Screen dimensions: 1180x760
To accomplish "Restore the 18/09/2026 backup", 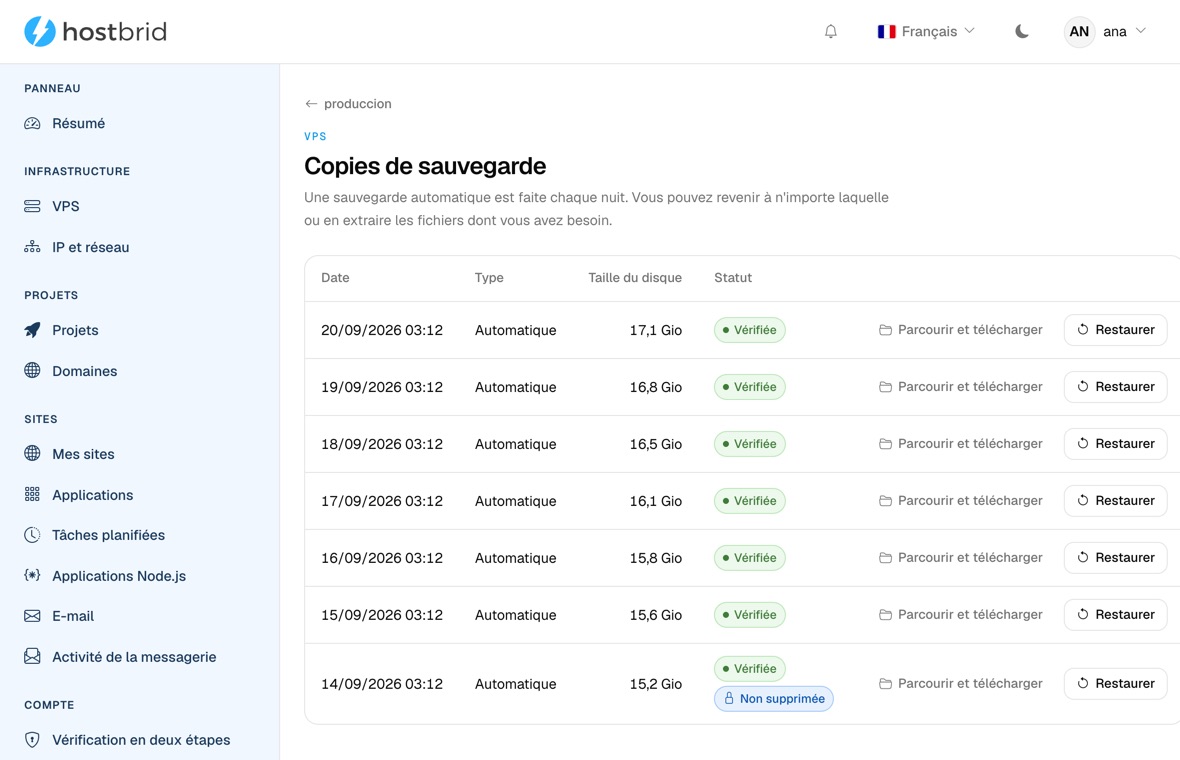I will coord(1115,444).
